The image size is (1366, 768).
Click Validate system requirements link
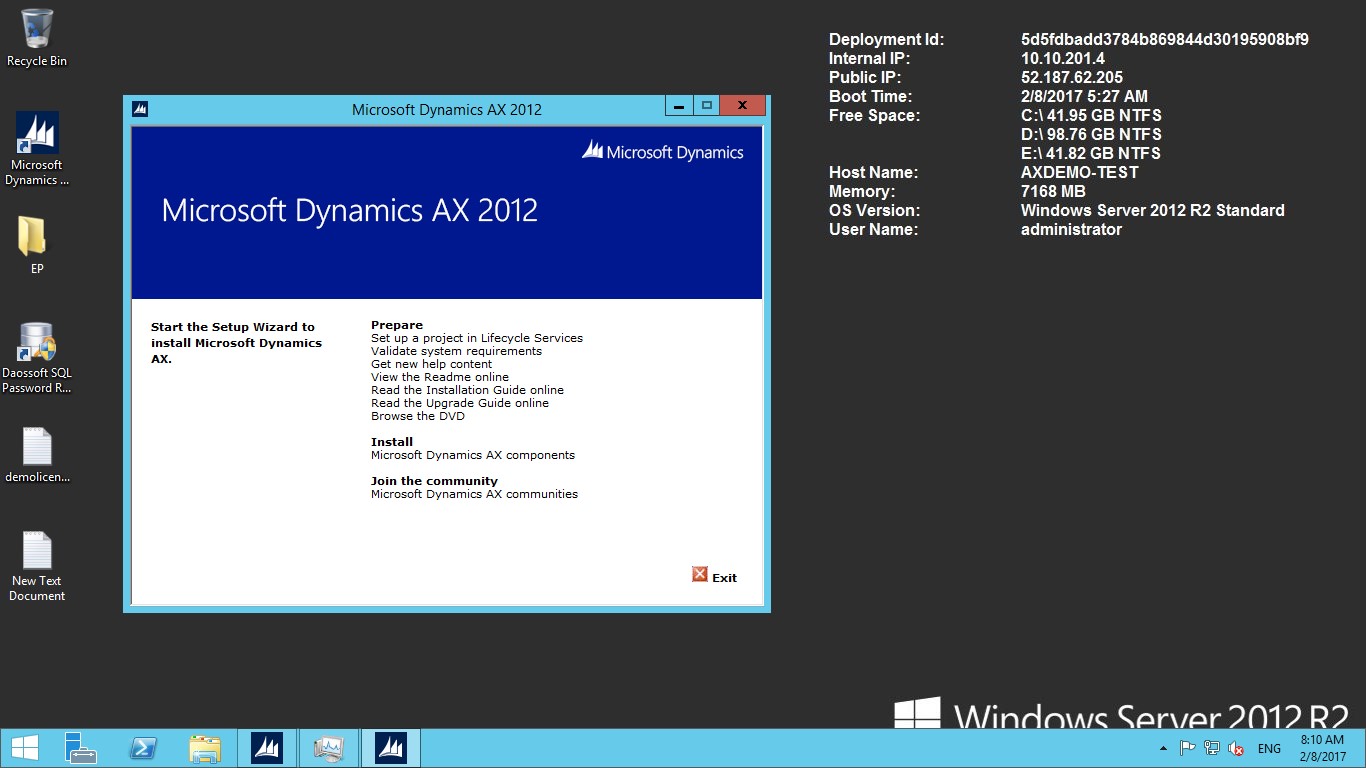[x=456, y=351]
